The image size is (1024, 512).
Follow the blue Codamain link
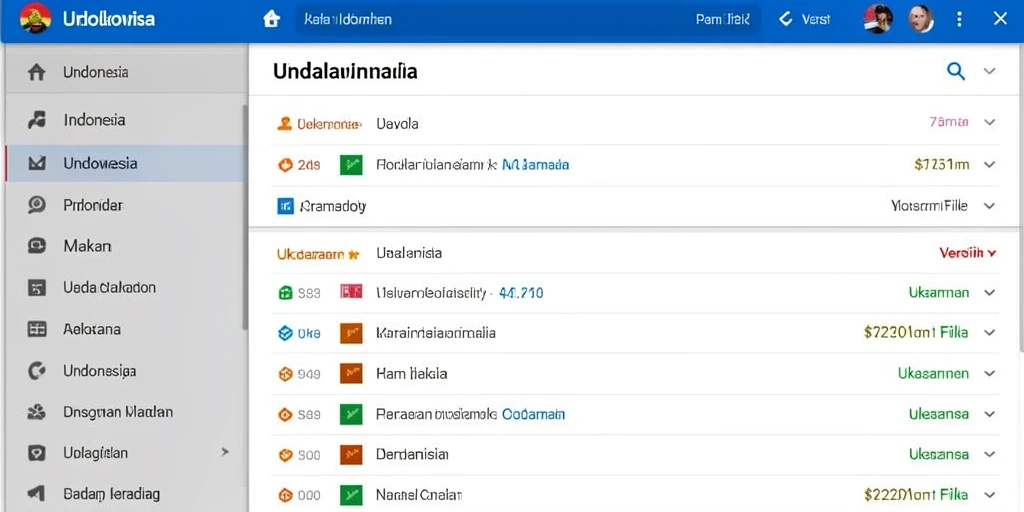point(533,414)
